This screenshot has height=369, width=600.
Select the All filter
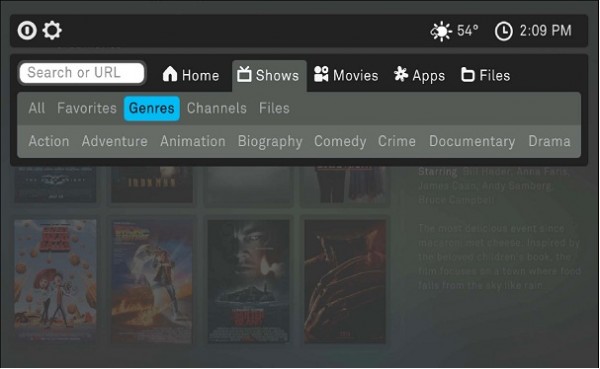click(37, 108)
